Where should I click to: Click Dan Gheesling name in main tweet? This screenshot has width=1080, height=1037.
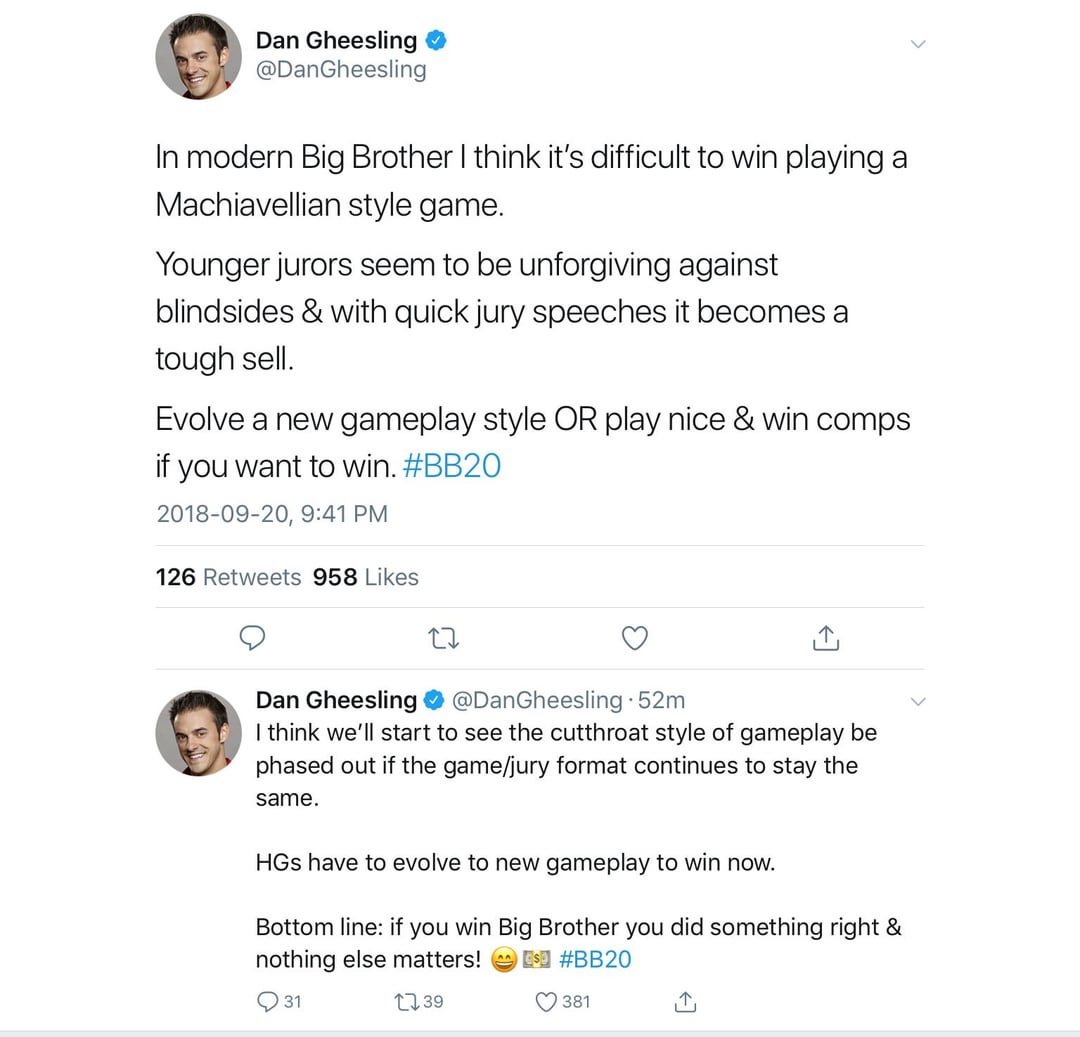tap(336, 40)
